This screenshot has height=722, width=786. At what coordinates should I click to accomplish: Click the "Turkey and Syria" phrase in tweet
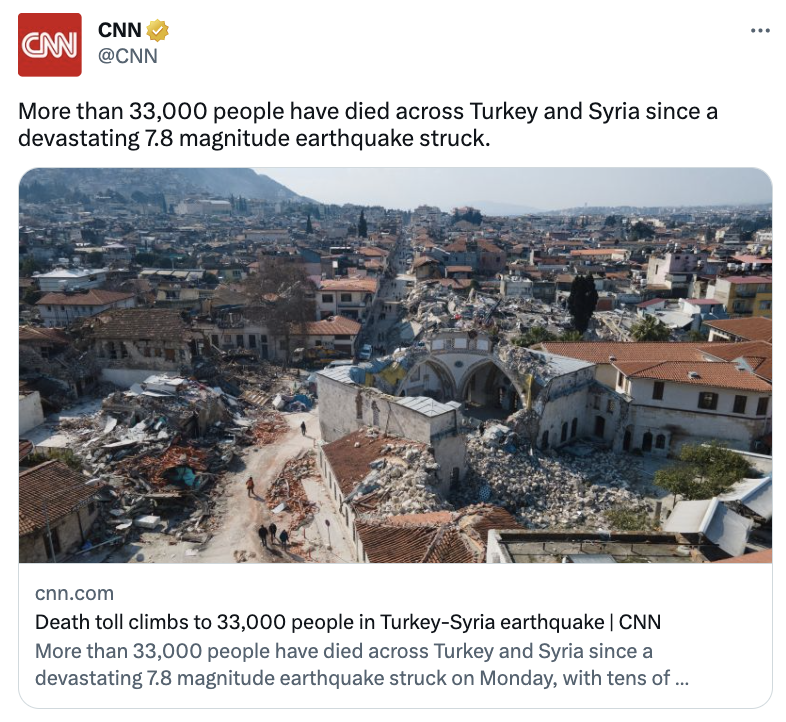[x=554, y=111]
